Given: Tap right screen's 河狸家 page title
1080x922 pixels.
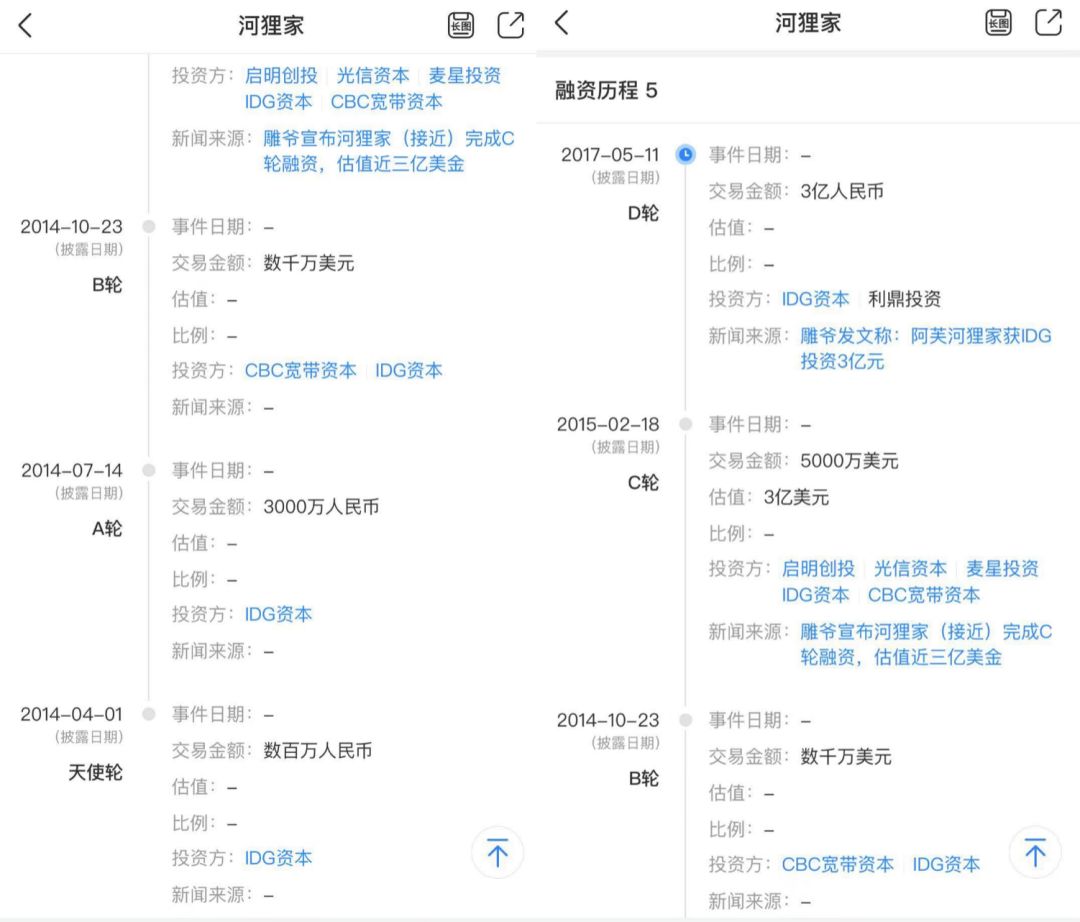Looking at the screenshot, I should point(808,23).
